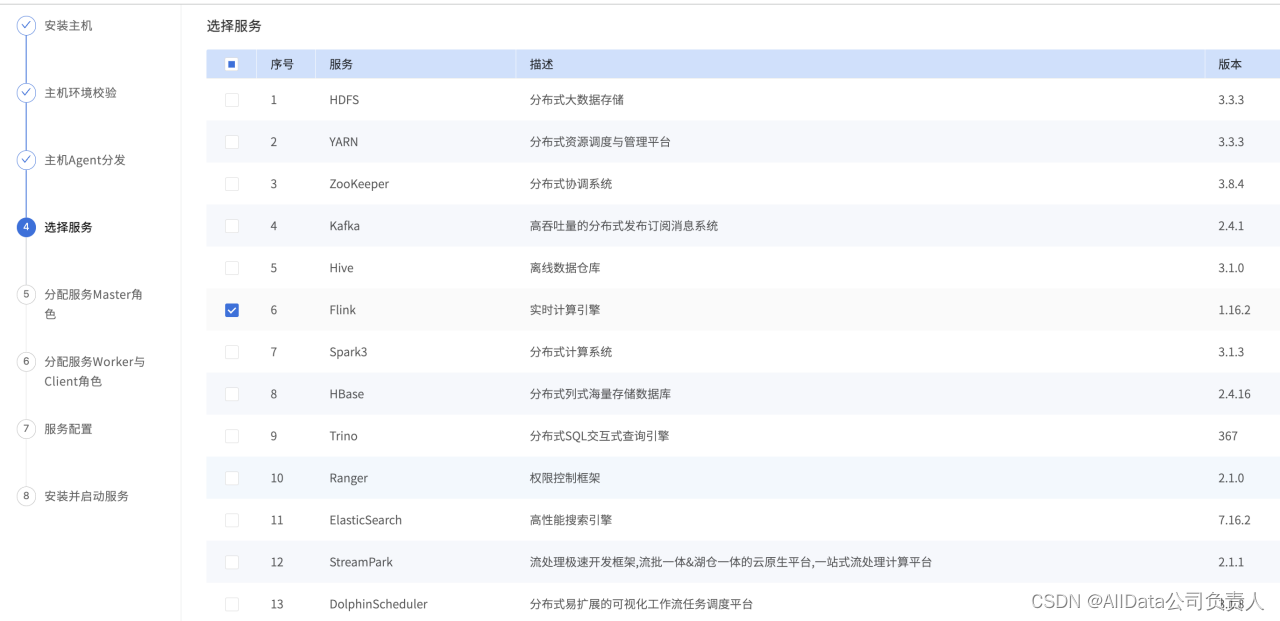
Task: Click the description 权限控制框架
Action: tap(565, 478)
